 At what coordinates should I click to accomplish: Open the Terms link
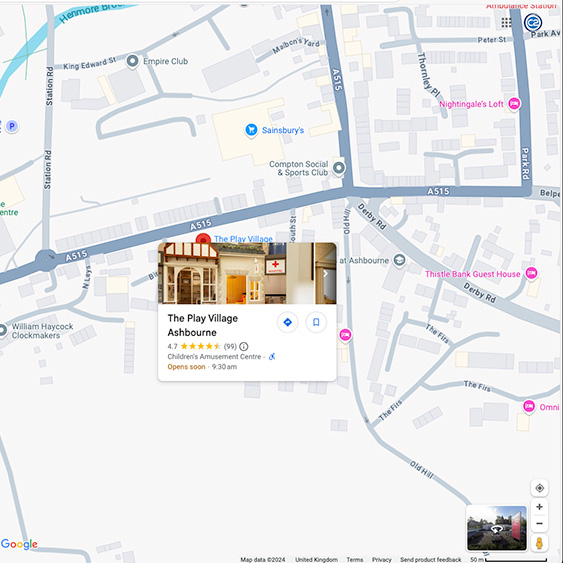[354, 559]
